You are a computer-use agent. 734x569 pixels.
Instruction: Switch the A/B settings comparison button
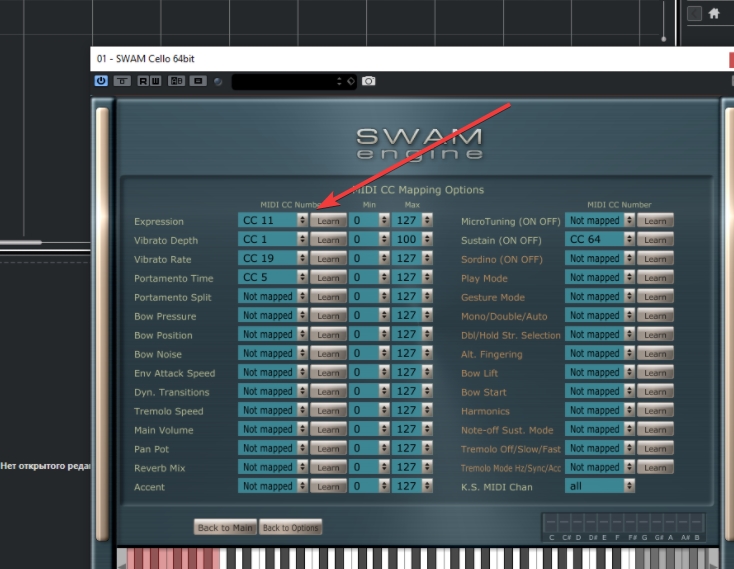click(x=176, y=81)
